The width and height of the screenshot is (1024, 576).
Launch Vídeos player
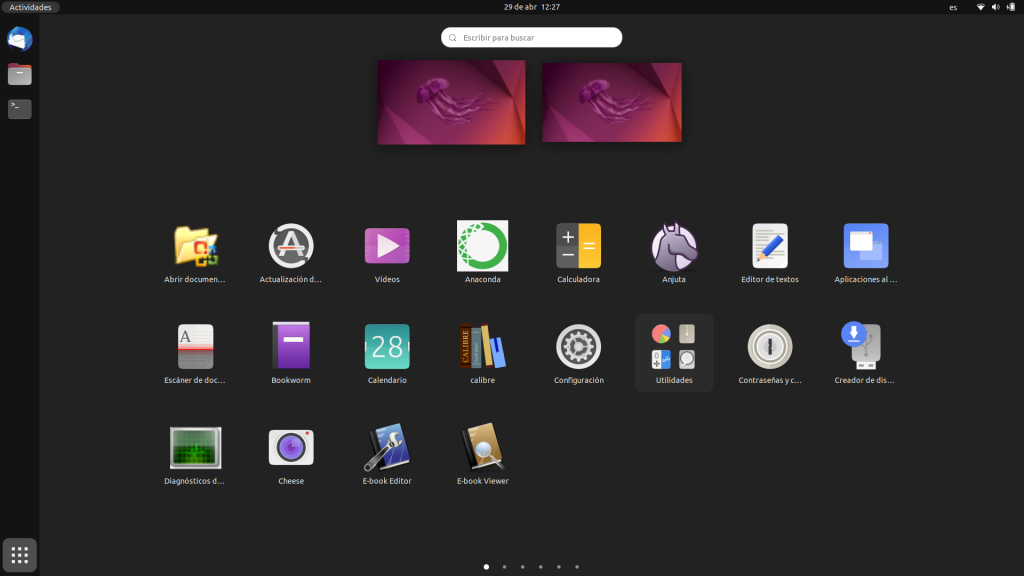coord(386,245)
